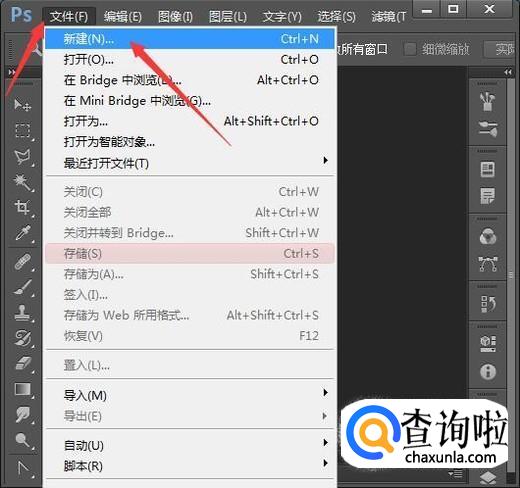
Task: Select the Crop tool
Action: [23, 207]
